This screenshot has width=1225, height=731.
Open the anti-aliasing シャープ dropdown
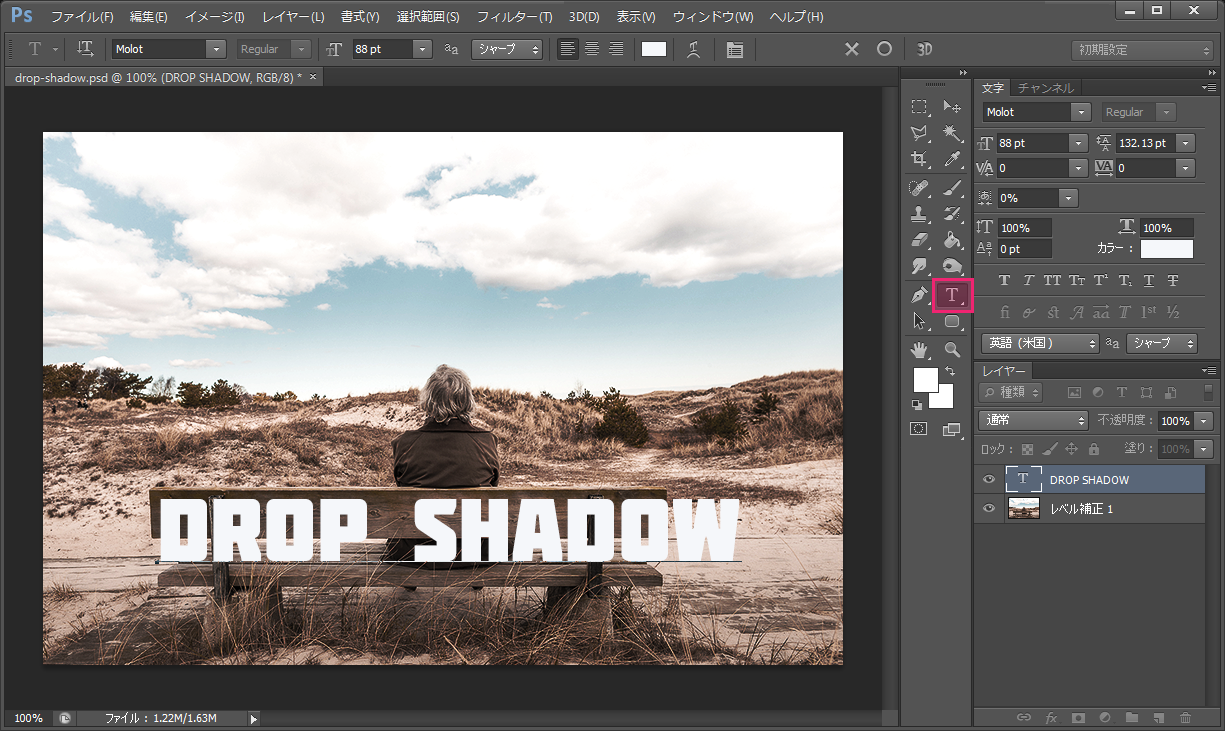[x=506, y=48]
